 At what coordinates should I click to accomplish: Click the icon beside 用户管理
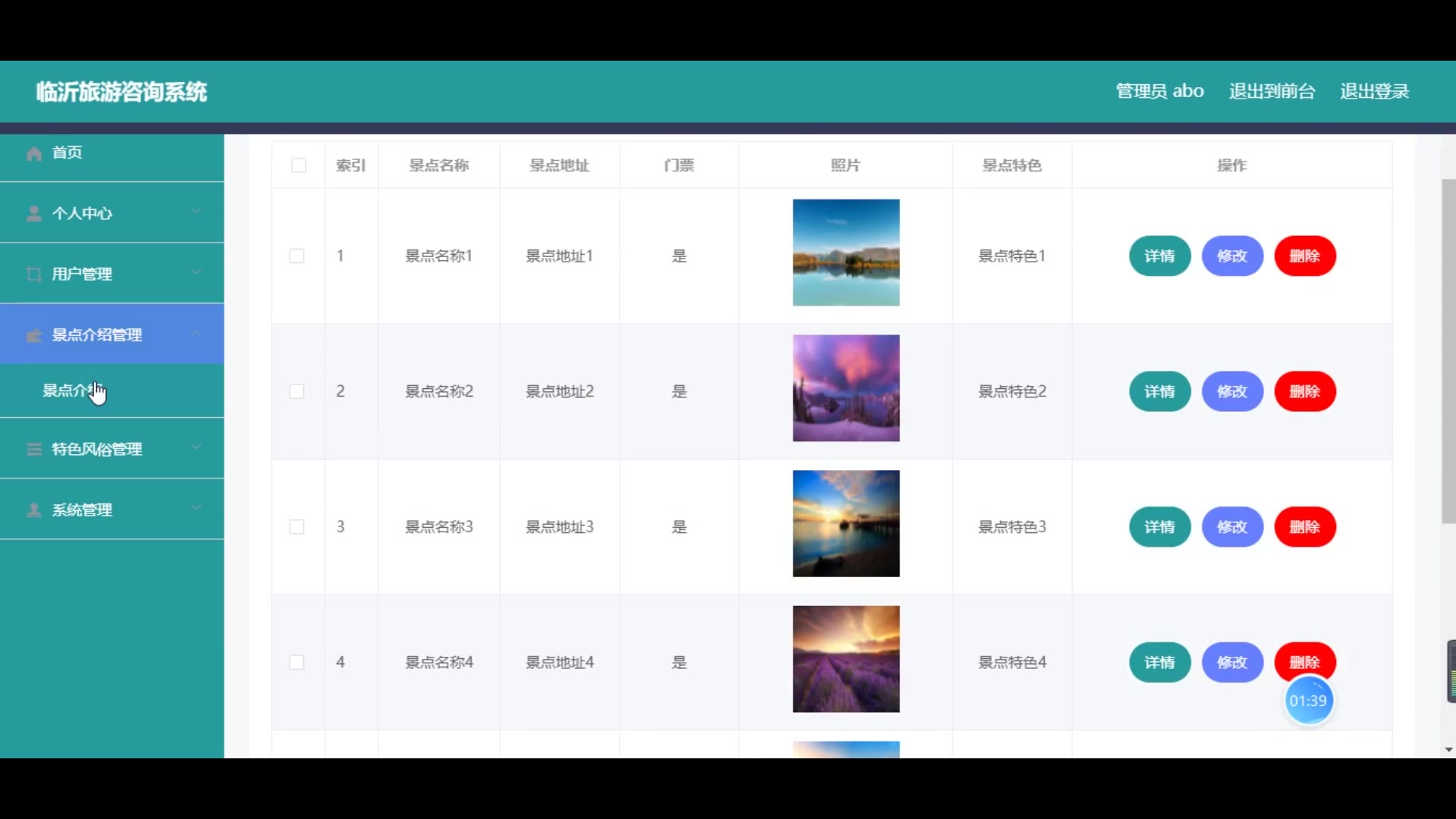point(34,275)
